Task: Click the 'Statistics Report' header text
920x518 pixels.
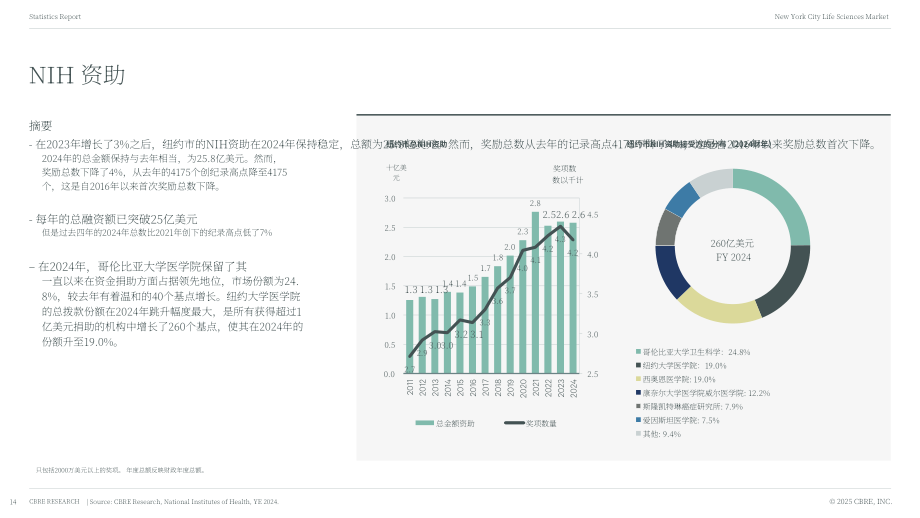Action: [55, 16]
